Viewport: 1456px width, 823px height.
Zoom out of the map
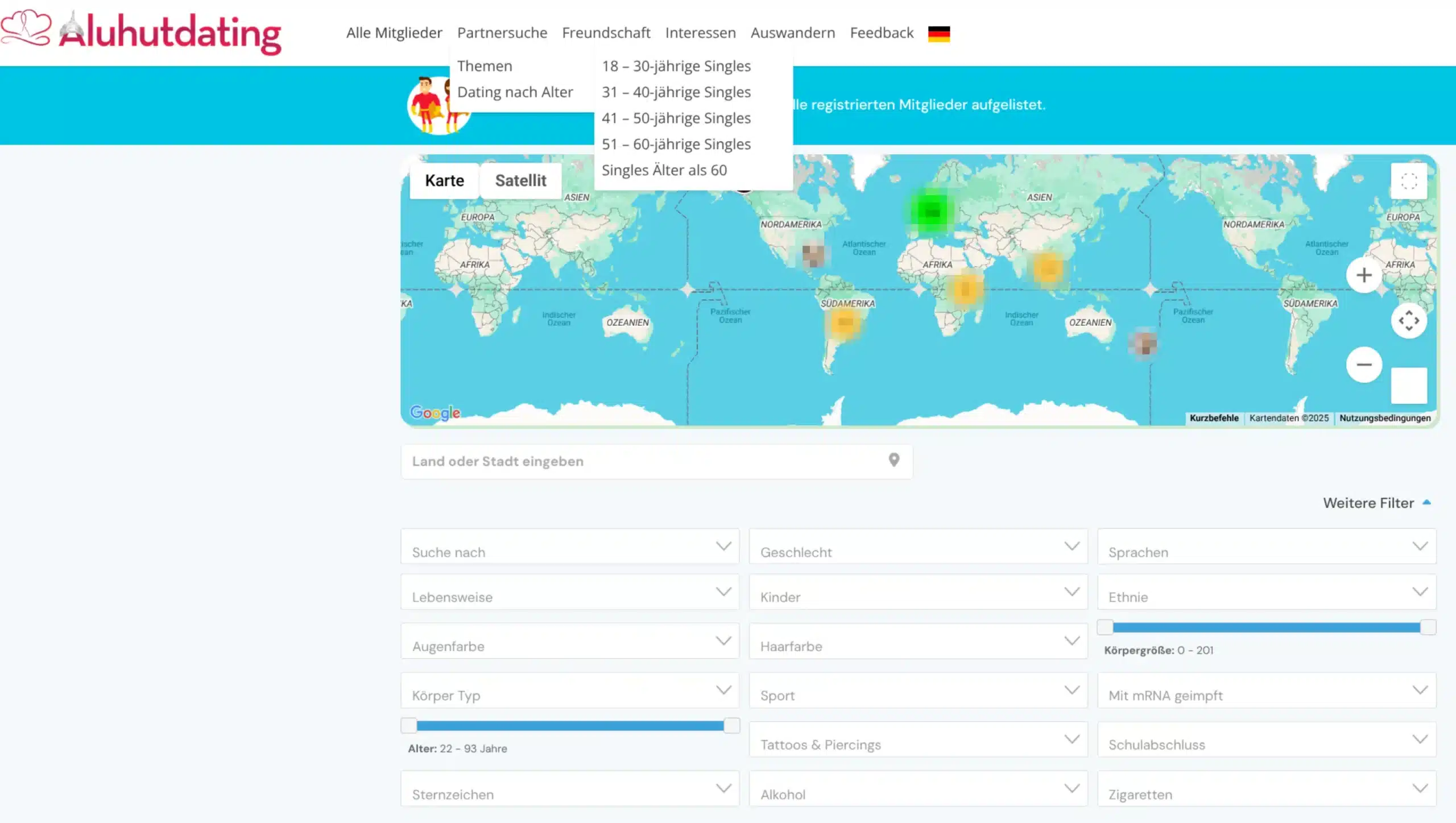coord(1363,365)
